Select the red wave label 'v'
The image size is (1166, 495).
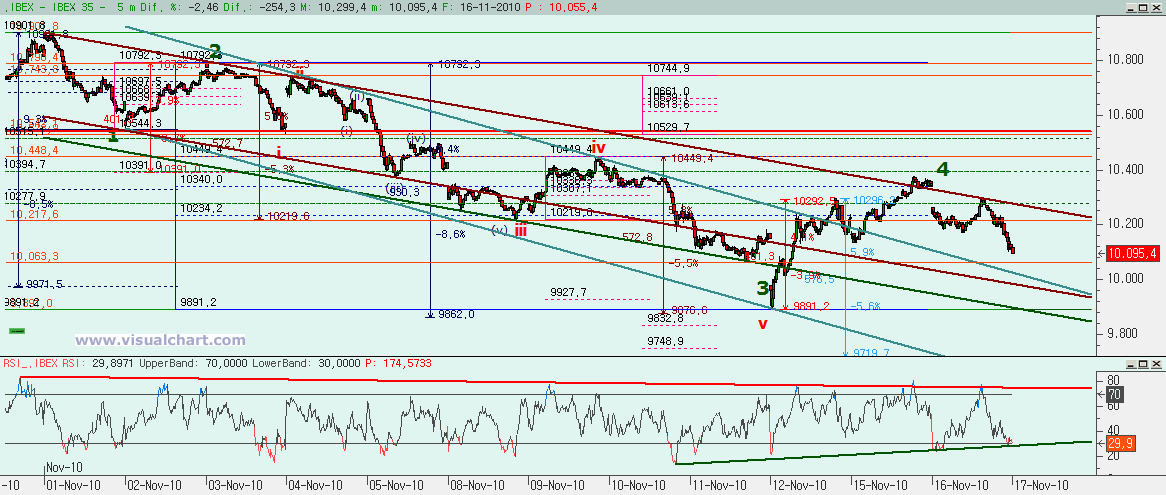[x=761, y=323]
